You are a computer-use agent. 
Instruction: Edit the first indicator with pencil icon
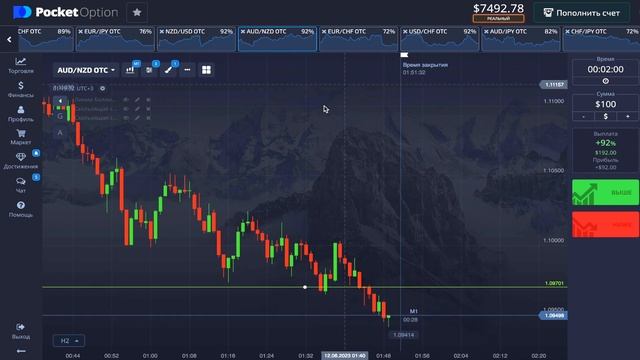coord(138,100)
